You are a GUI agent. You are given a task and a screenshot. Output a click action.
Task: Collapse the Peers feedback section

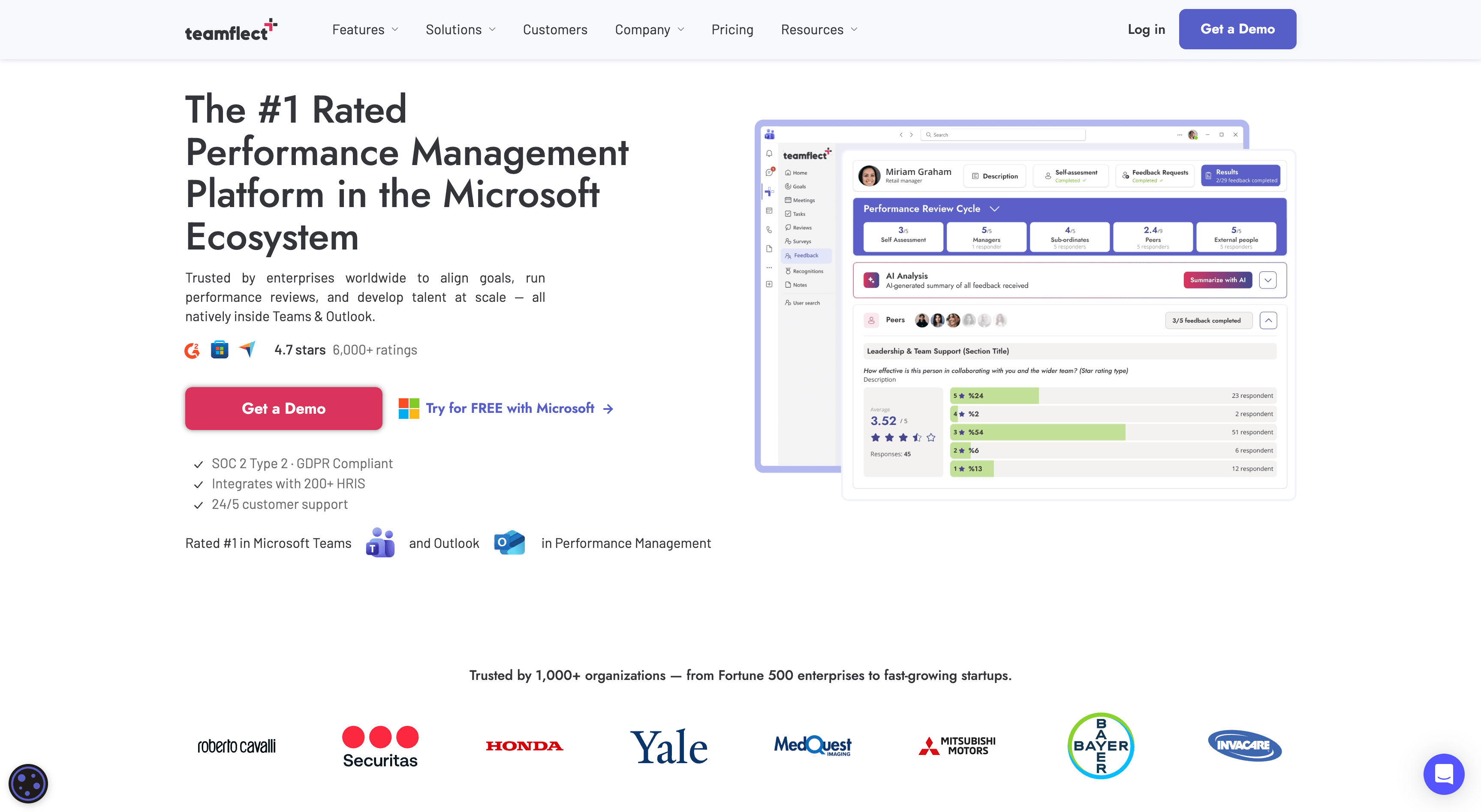pyautogui.click(x=1268, y=320)
